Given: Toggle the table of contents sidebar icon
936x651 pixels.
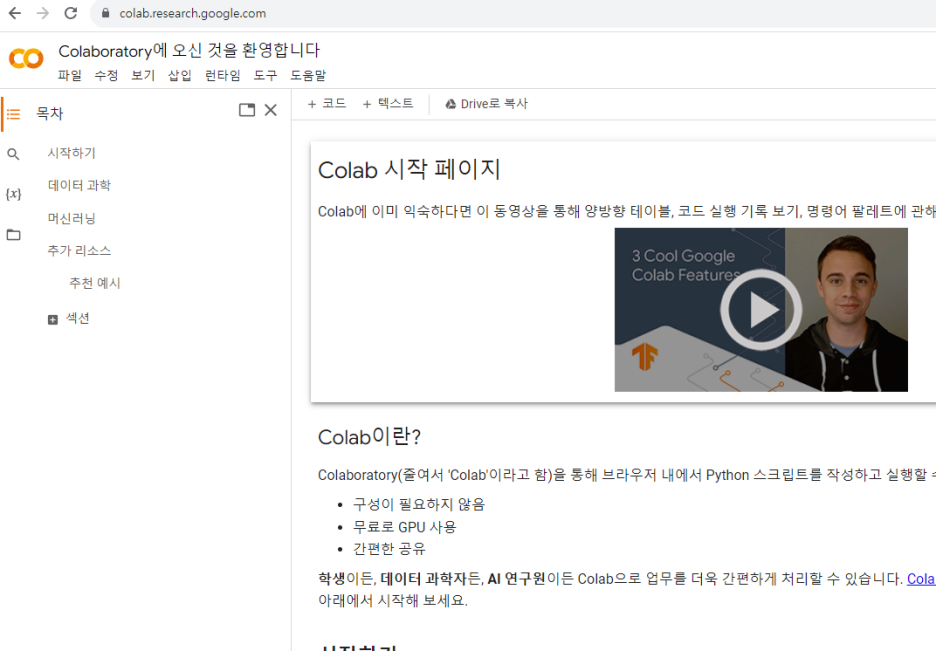Looking at the screenshot, I should click(14, 114).
